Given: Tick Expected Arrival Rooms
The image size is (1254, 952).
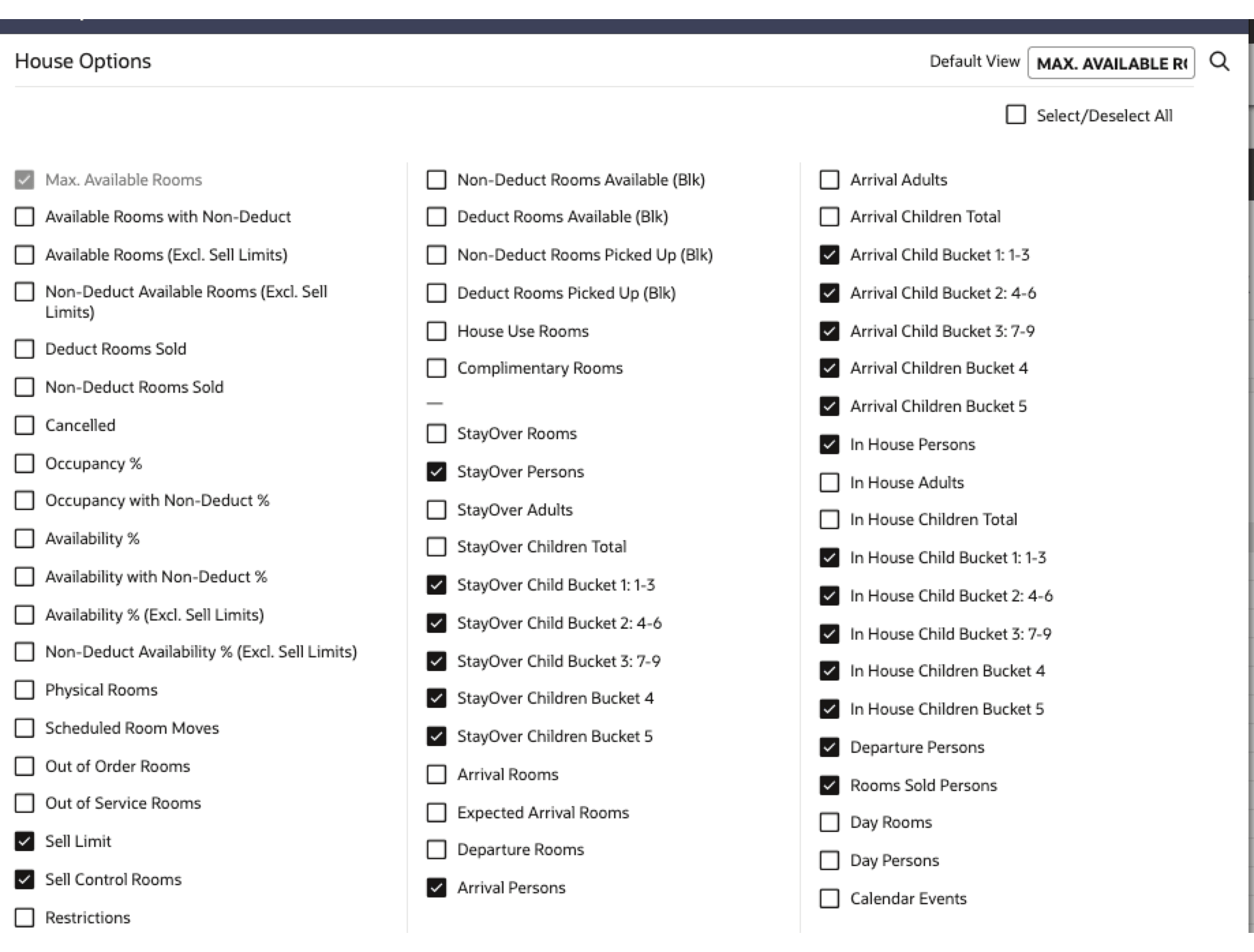Looking at the screenshot, I should 437,813.
